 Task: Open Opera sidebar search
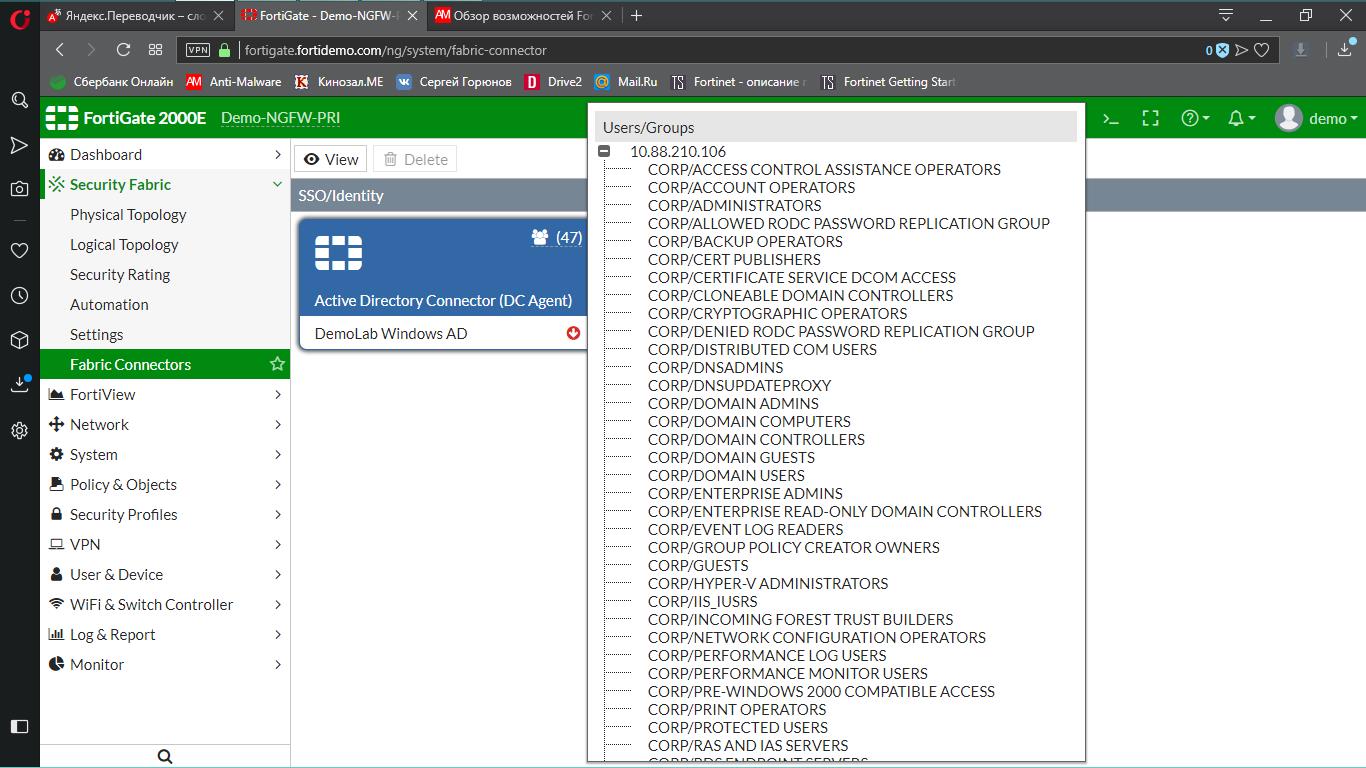[19, 100]
